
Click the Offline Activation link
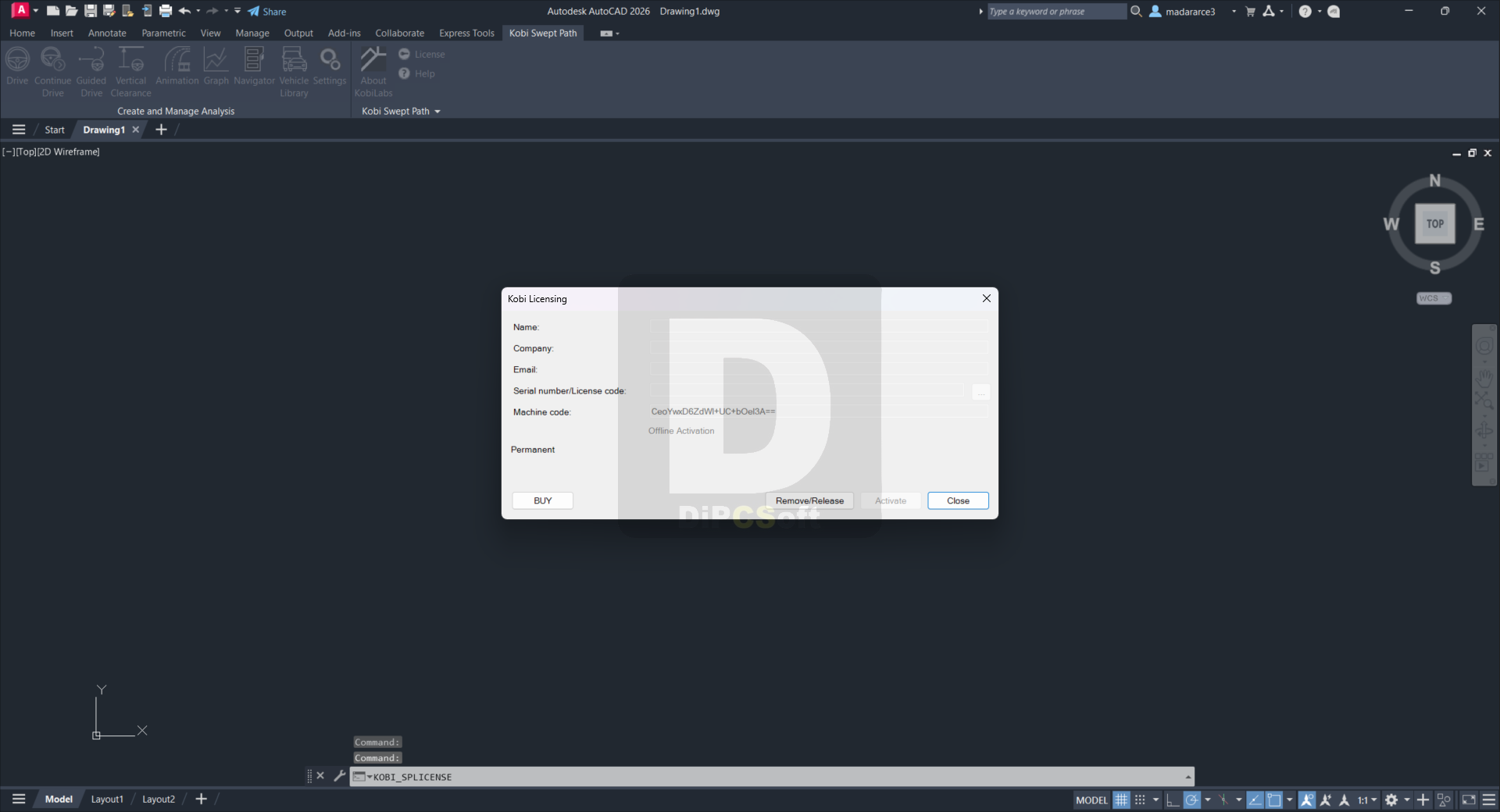[680, 431]
